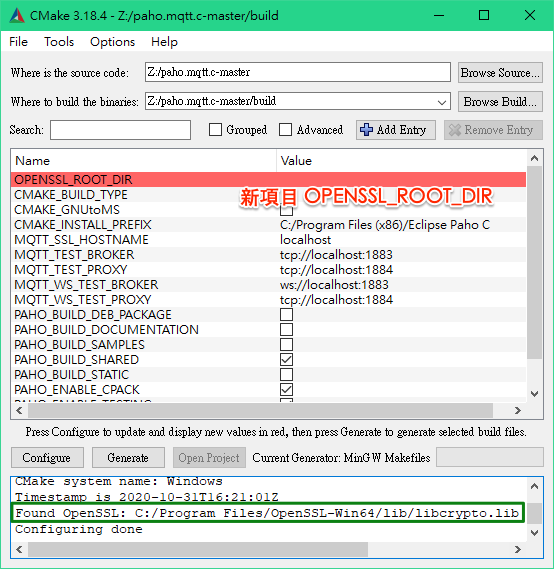Screen dimensions: 554x569
Task: Open the Help menu
Action: click(164, 42)
